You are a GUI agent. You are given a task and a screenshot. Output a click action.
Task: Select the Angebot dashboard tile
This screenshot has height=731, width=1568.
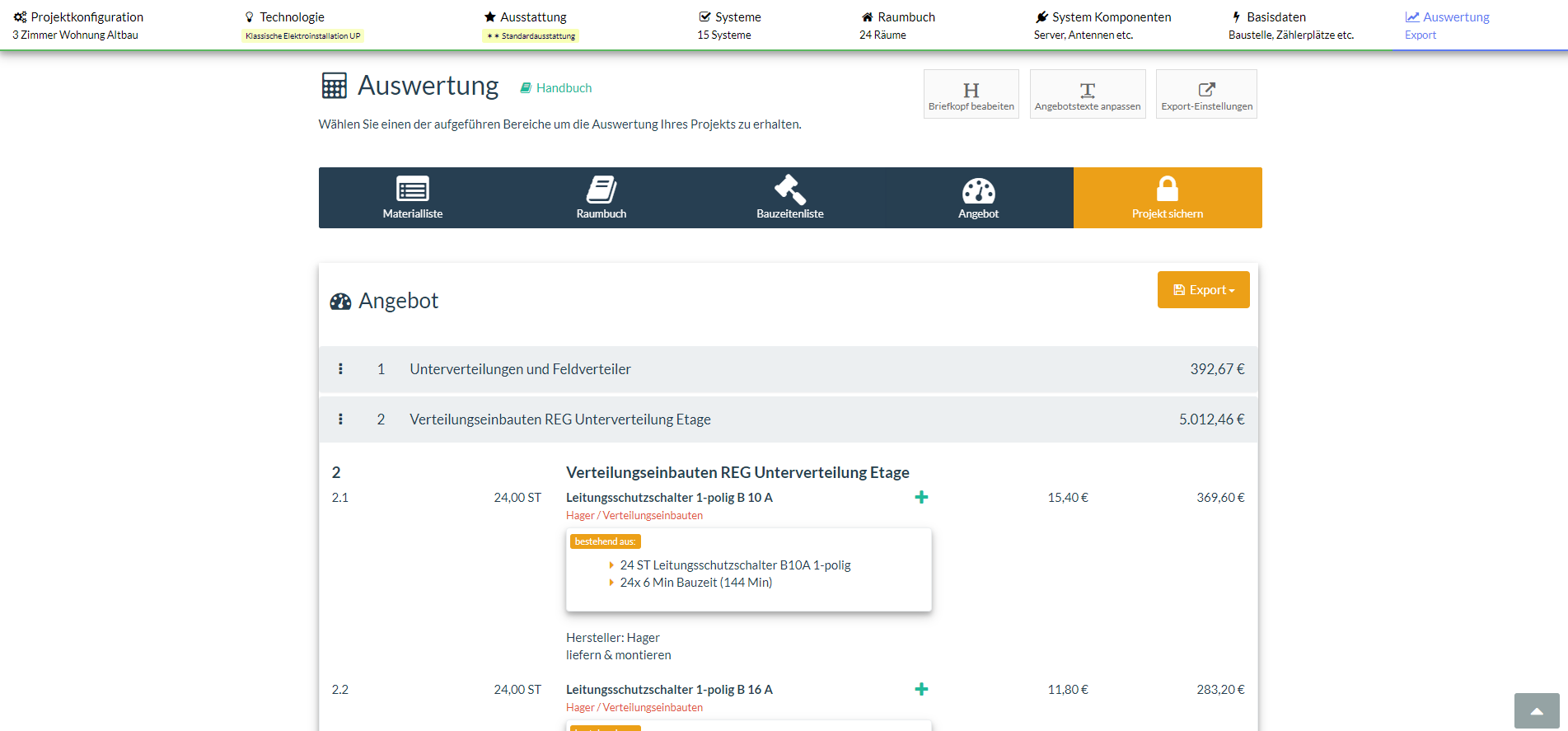click(978, 198)
